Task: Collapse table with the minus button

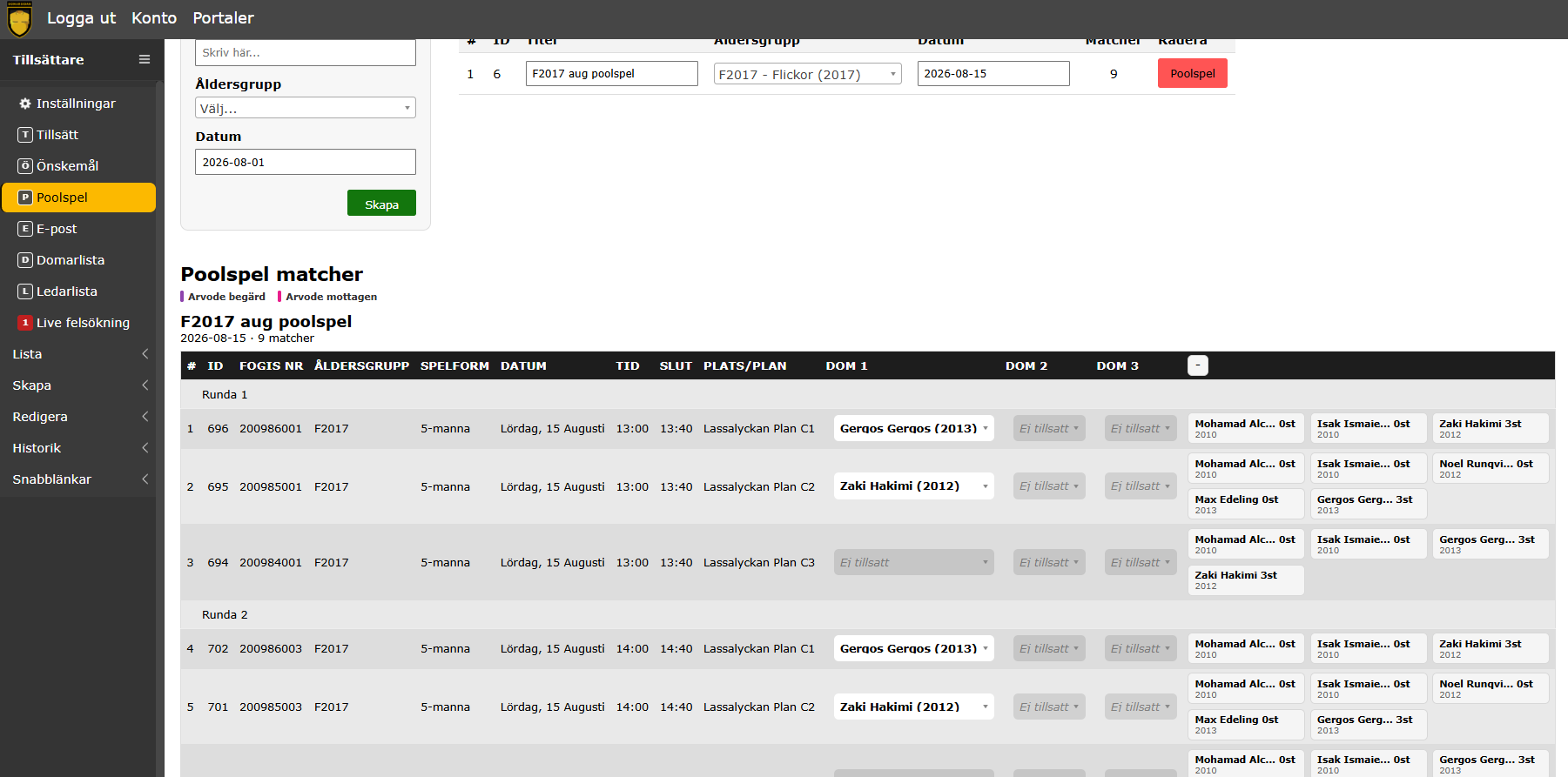Action: tap(1197, 365)
